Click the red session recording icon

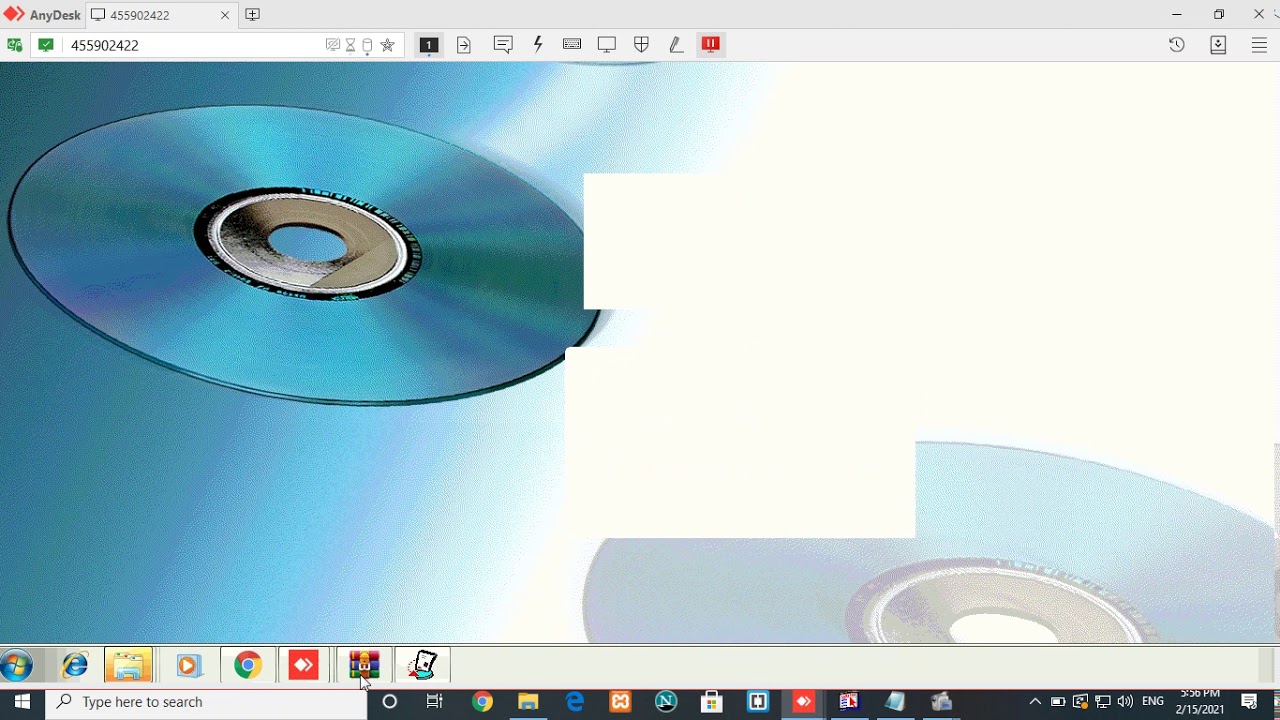point(711,44)
